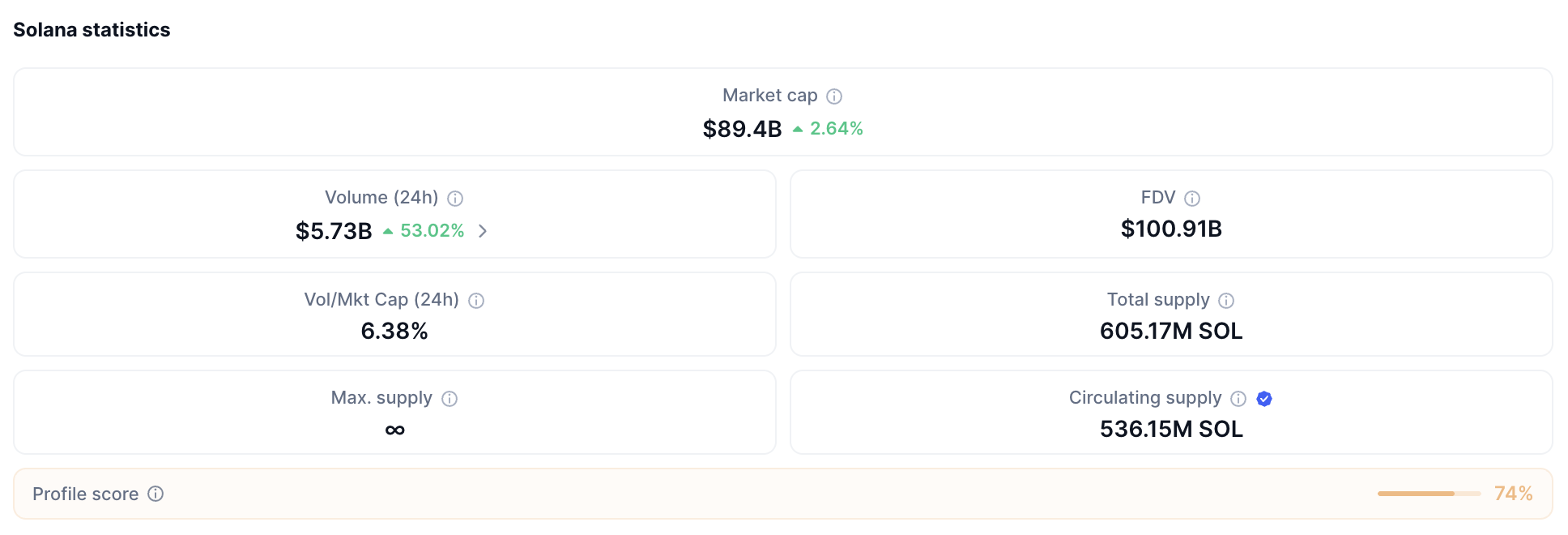This screenshot has height=535, width=1568.
Task: Click the Profile score info icon
Action: pos(156,494)
